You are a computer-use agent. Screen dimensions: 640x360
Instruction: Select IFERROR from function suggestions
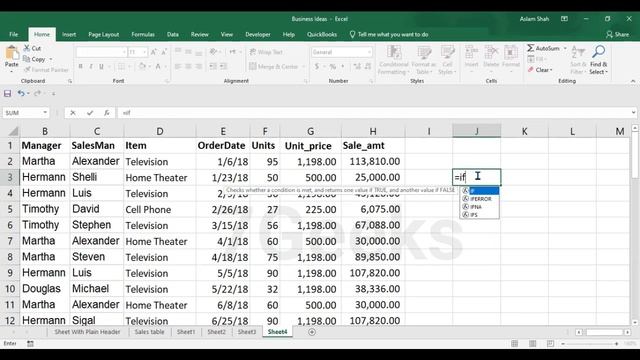(x=479, y=199)
